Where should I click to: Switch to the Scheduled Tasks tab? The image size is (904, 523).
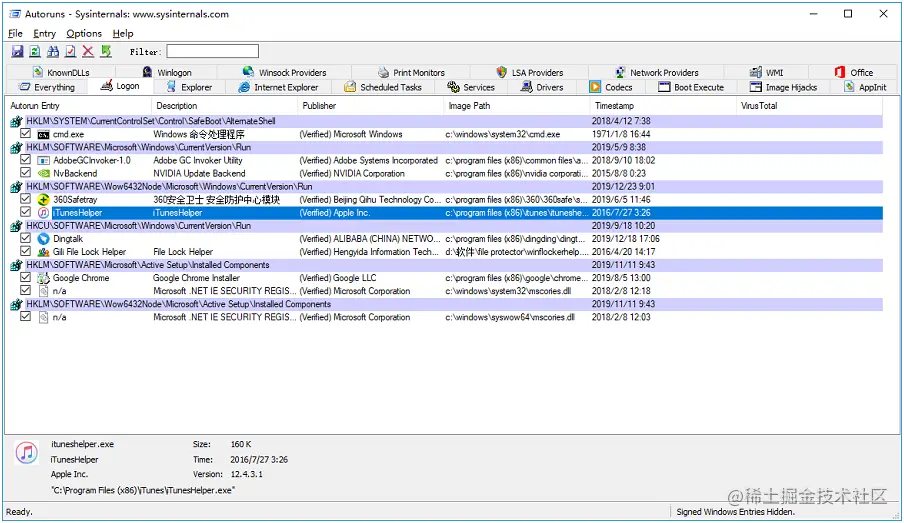click(383, 87)
